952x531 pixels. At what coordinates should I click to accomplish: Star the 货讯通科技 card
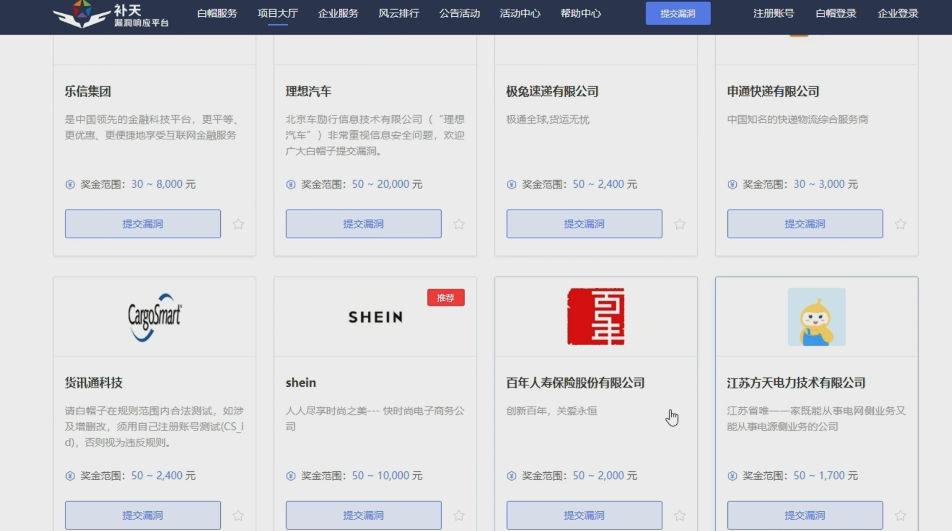pyautogui.click(x=238, y=515)
